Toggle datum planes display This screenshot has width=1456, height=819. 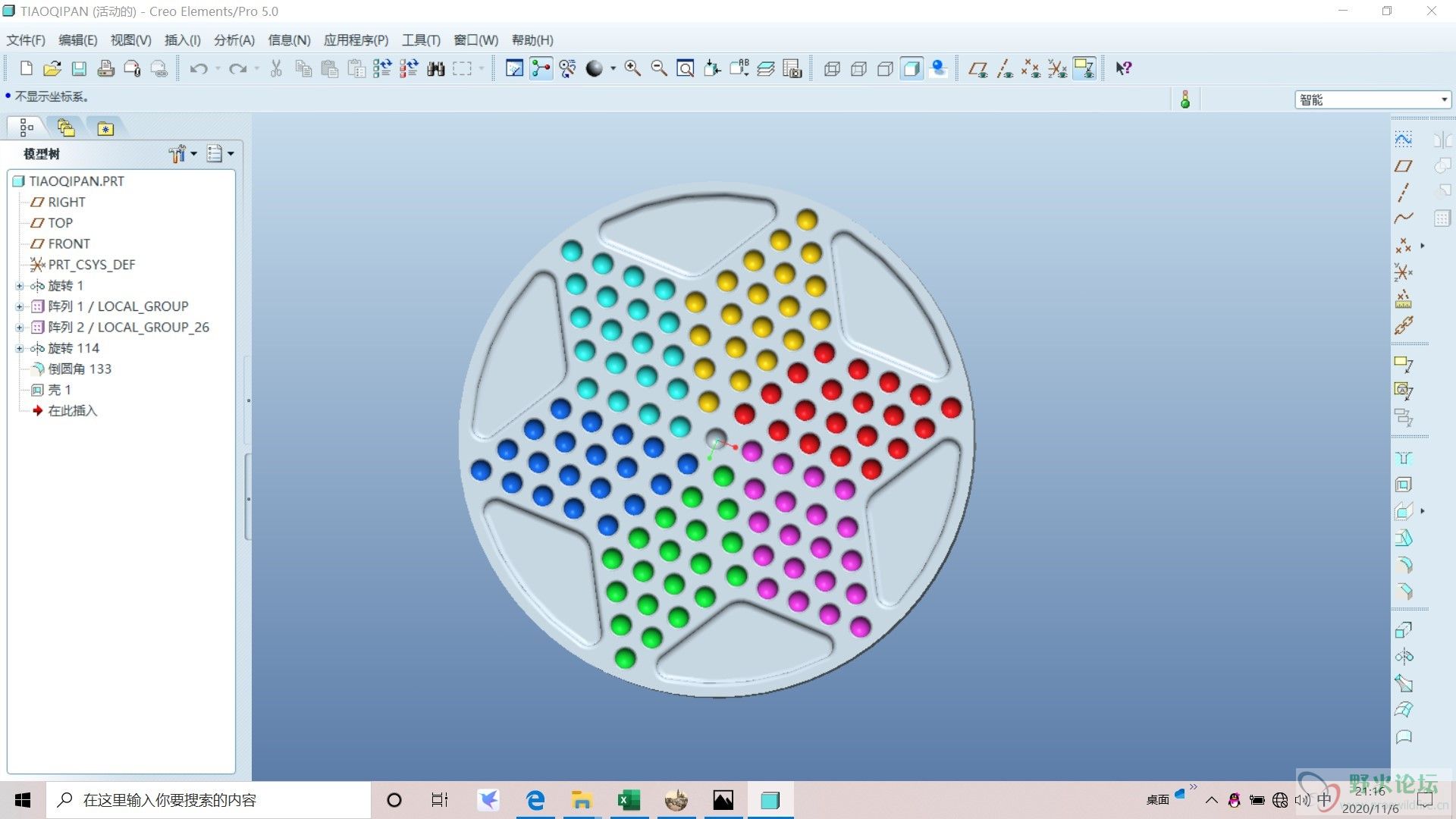tap(978, 68)
